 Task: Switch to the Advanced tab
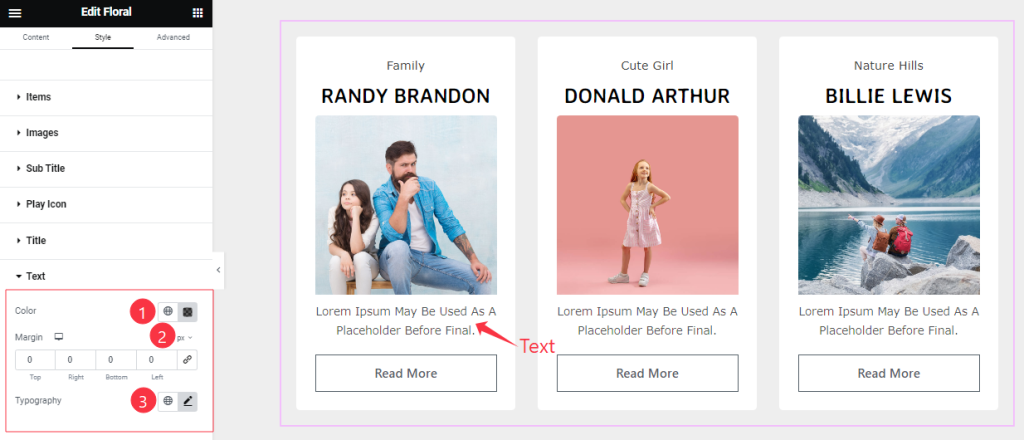coord(173,37)
